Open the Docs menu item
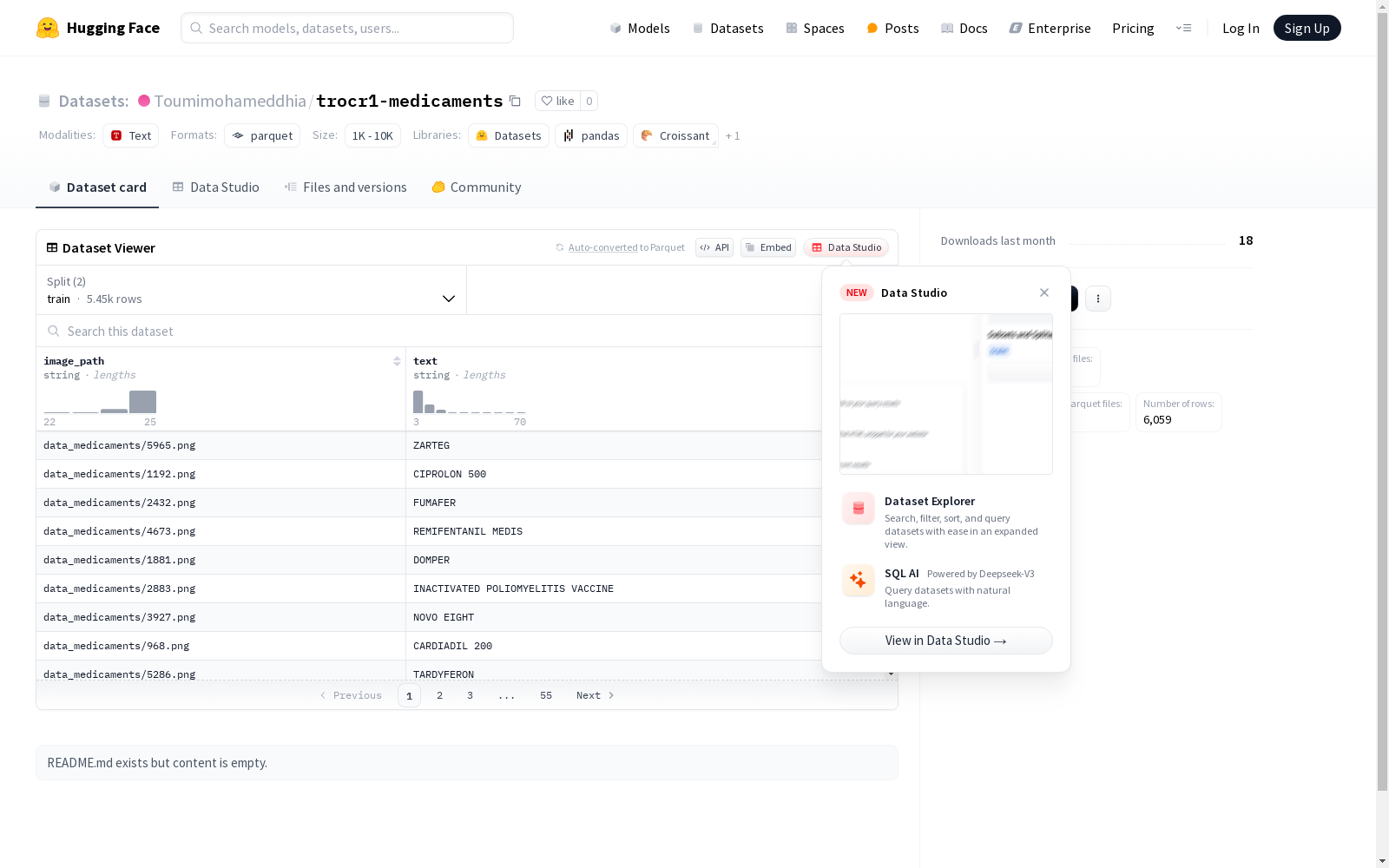Image resolution: width=1389 pixels, height=868 pixels. 964,28
